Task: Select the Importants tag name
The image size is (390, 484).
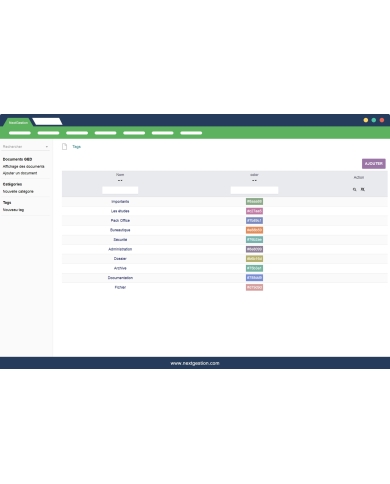Action: click(120, 202)
